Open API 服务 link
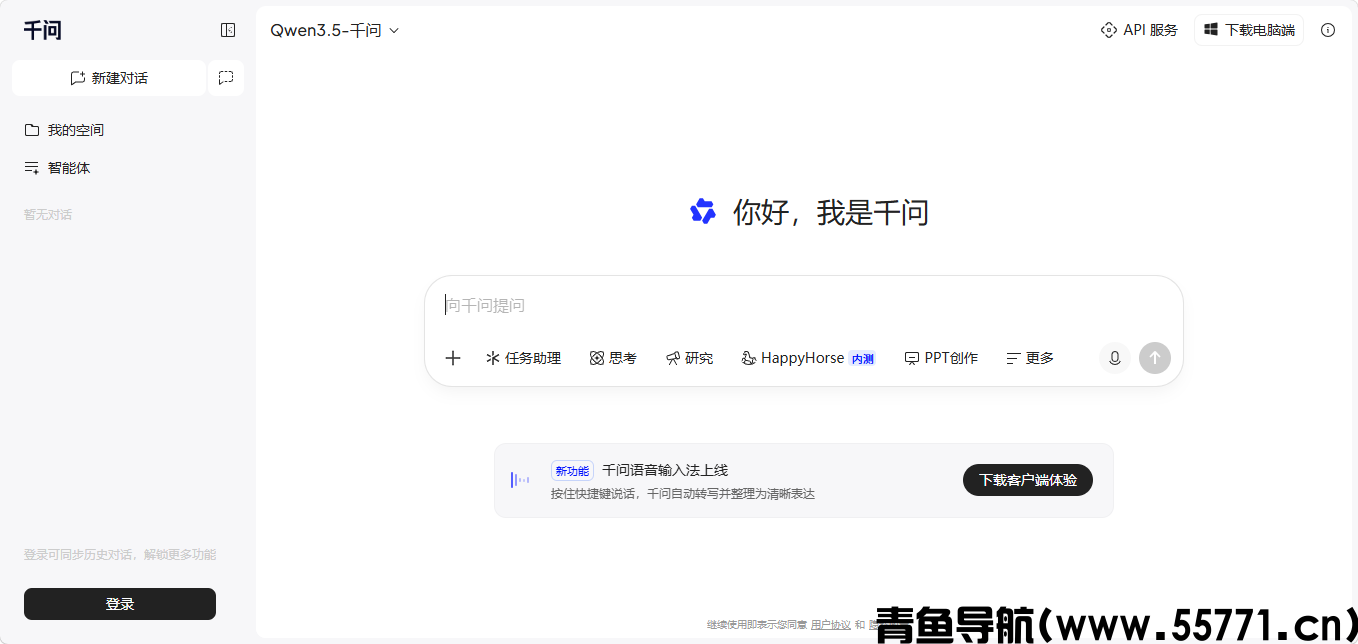Image resolution: width=1358 pixels, height=644 pixels. 1139,30
